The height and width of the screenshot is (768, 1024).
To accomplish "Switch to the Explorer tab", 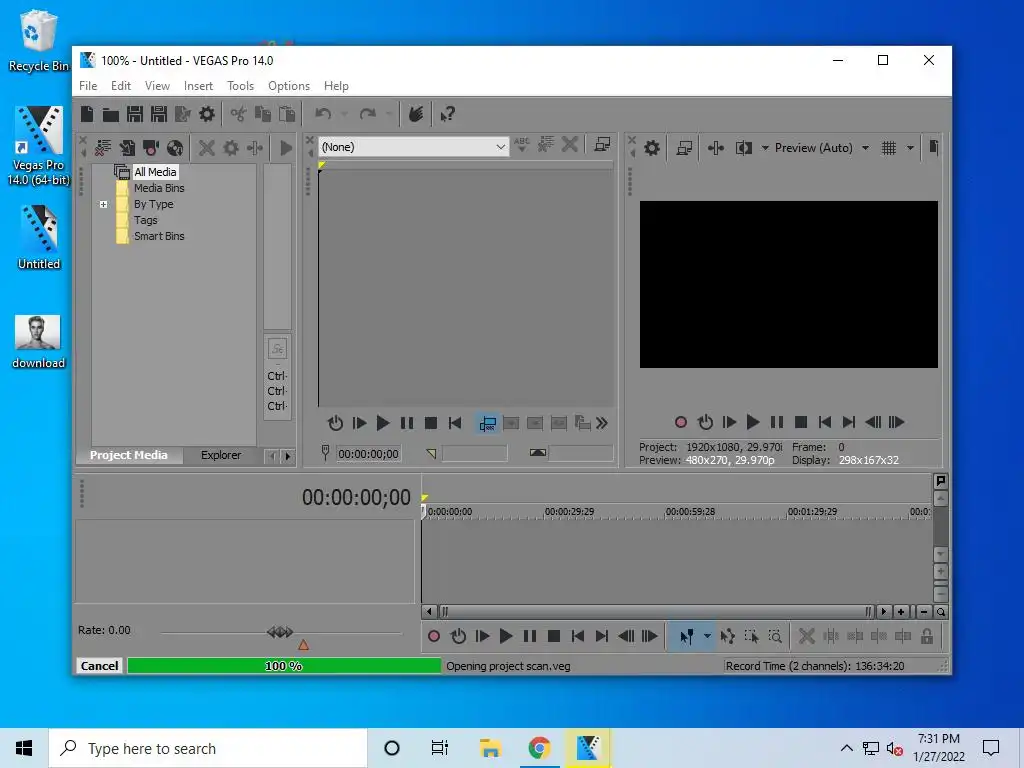I will coord(221,455).
